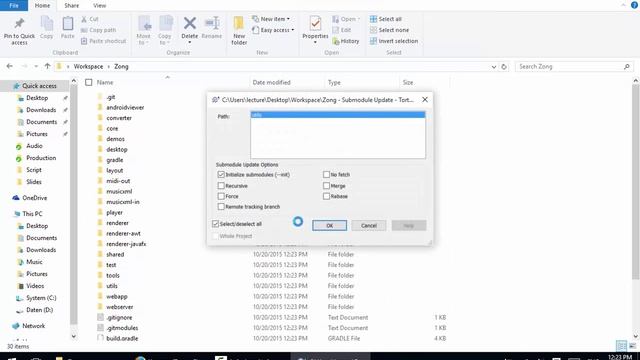Click Copy path in ribbon
The height and width of the screenshot is (360, 640).
point(98,30)
